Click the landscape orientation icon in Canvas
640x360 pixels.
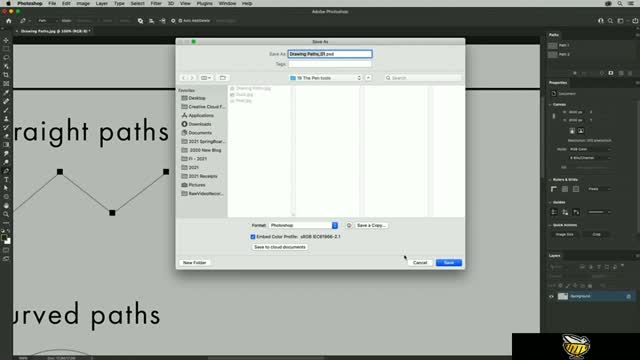pyautogui.click(x=580, y=131)
